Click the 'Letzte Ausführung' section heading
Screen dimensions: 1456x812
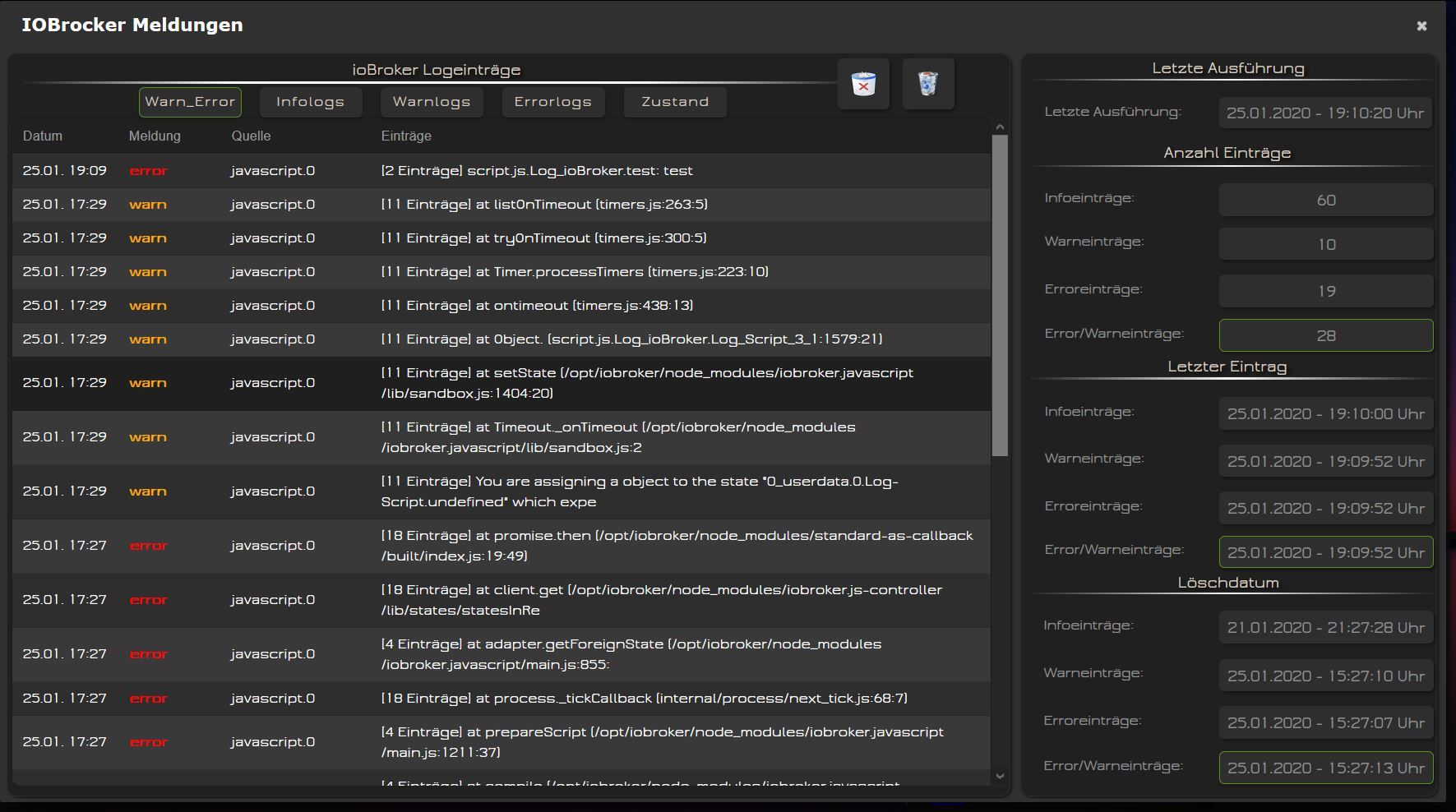[1228, 68]
